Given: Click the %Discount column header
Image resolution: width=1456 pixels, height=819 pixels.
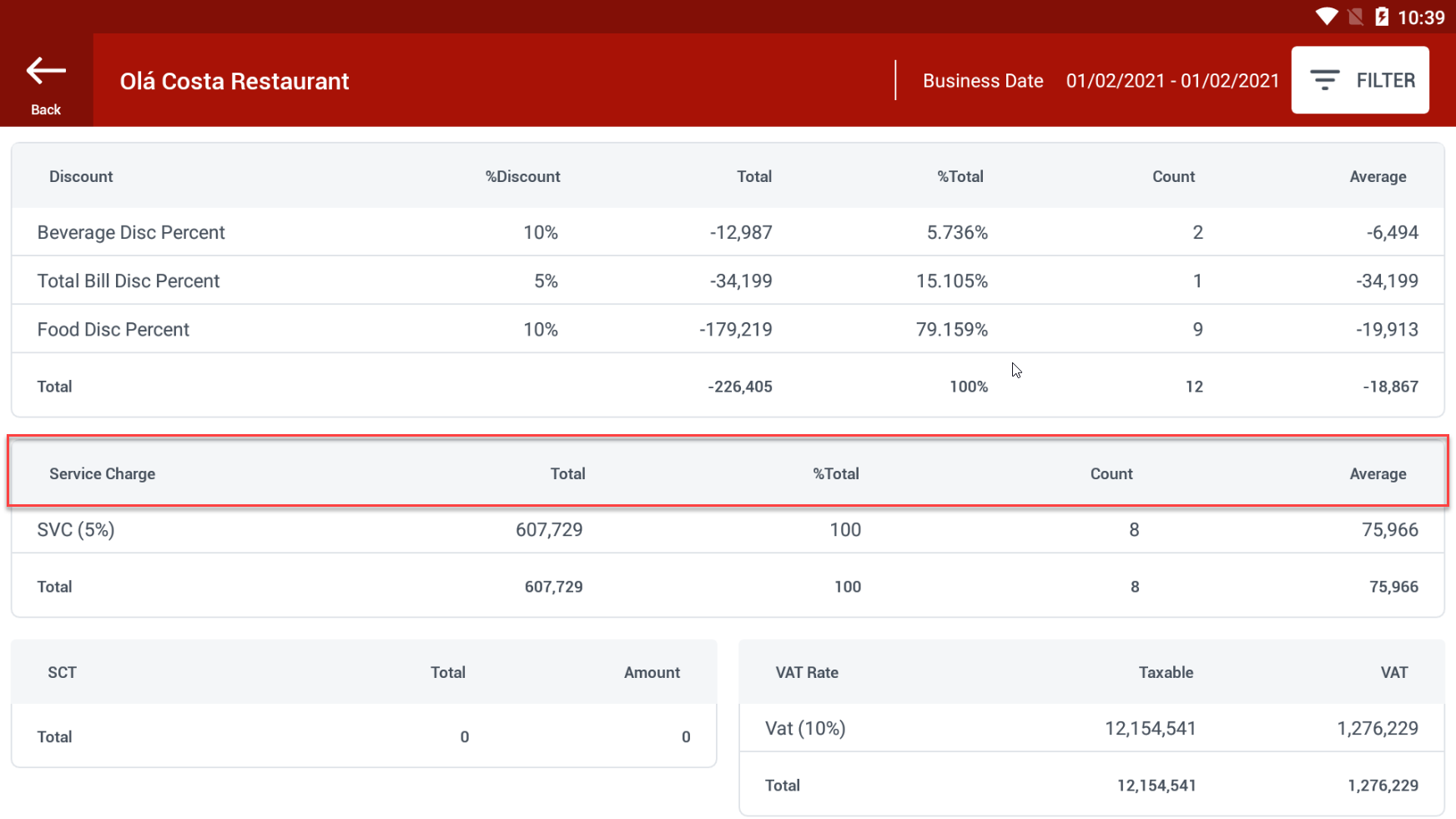Looking at the screenshot, I should click(522, 176).
